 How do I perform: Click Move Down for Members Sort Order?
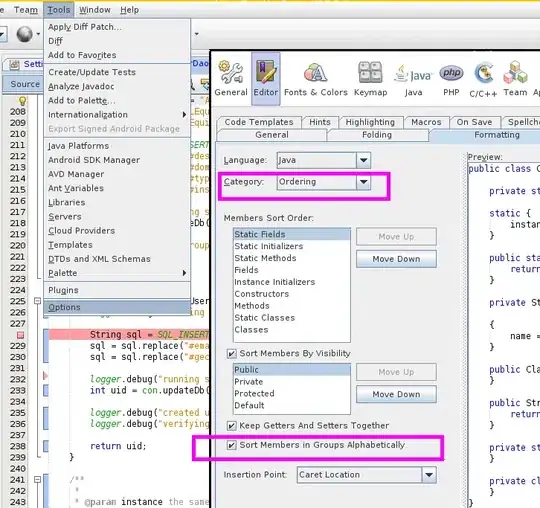[396, 259]
